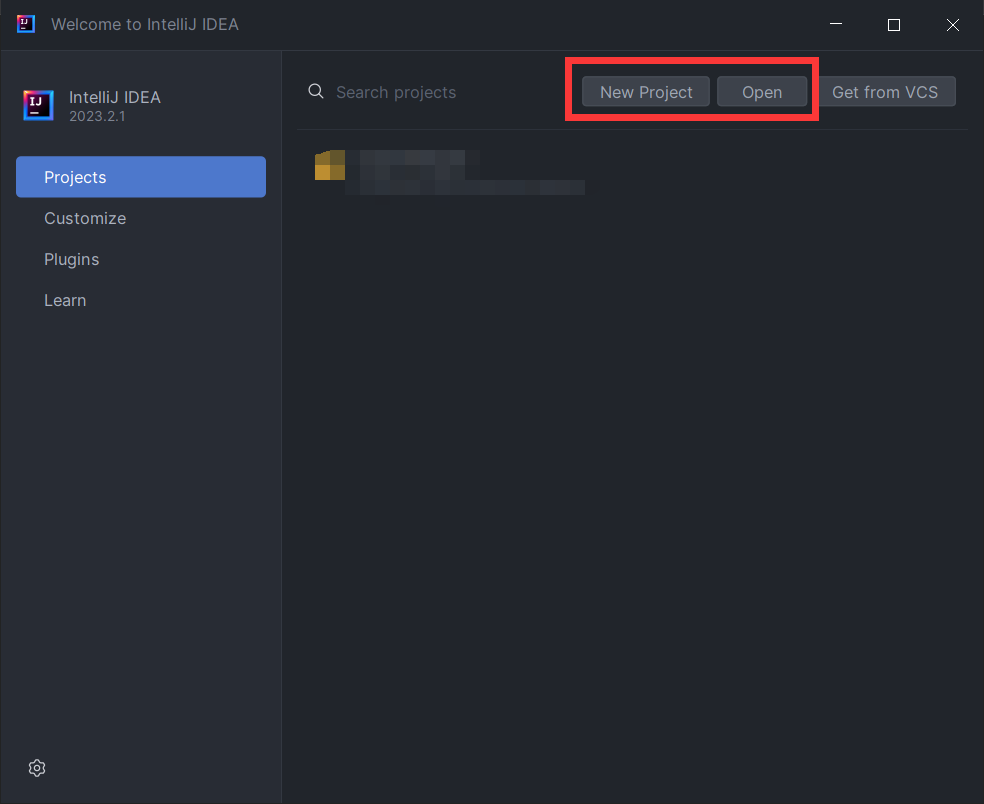Screen dimensions: 984x804
Task: Click the IntelliJ icon in title bar
Action: (x=24, y=24)
